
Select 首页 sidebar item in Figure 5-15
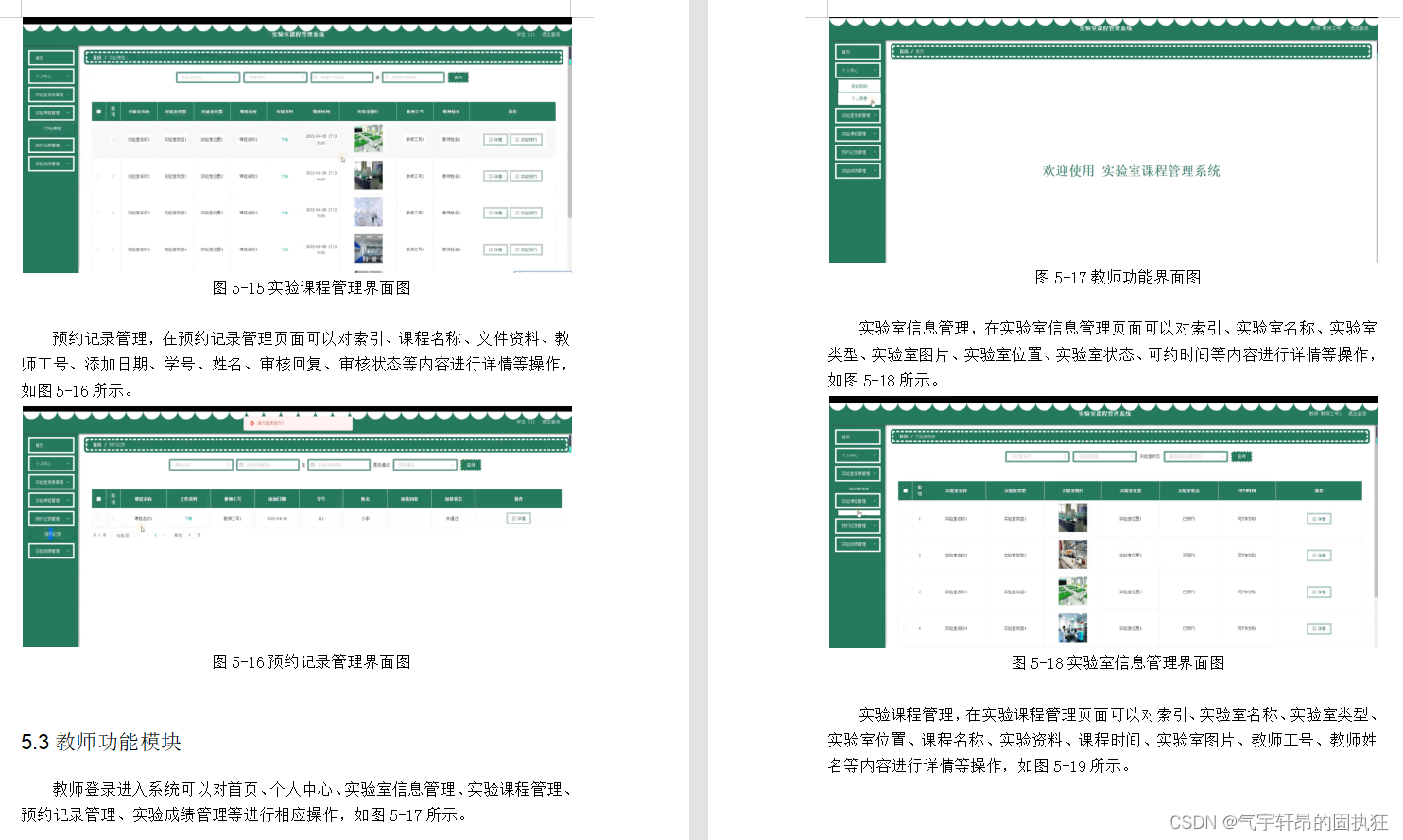[x=51, y=58]
